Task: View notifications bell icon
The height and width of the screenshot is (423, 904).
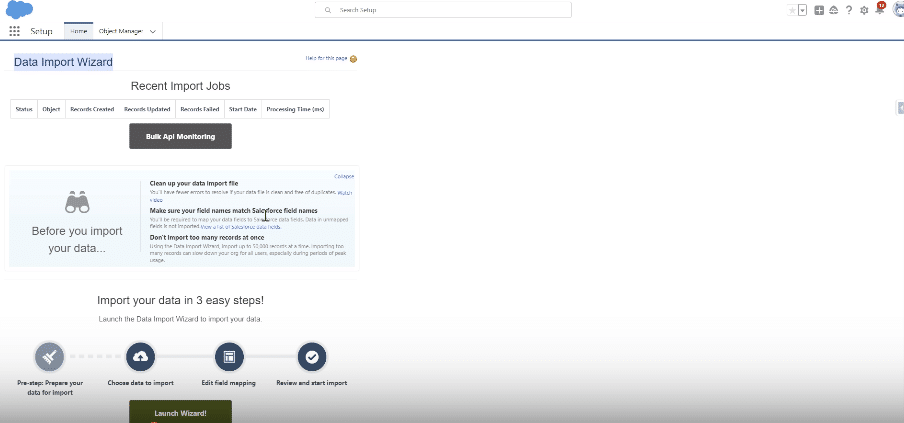Action: point(879,9)
